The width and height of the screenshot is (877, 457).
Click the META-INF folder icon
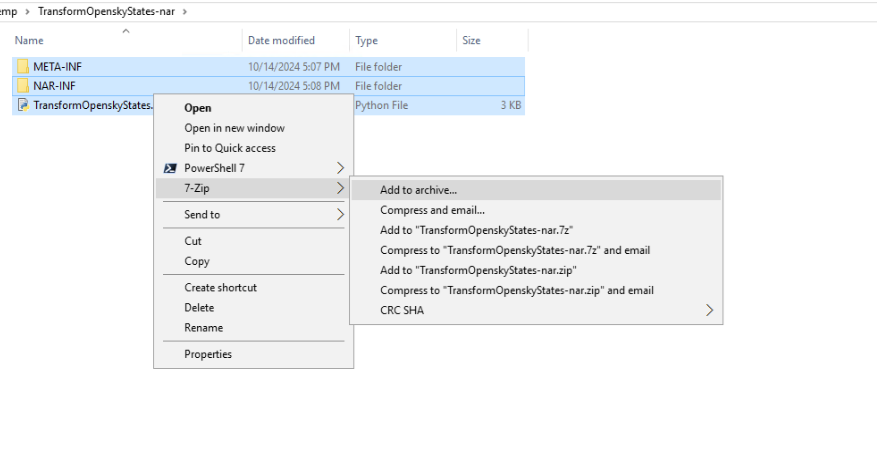click(x=23, y=66)
